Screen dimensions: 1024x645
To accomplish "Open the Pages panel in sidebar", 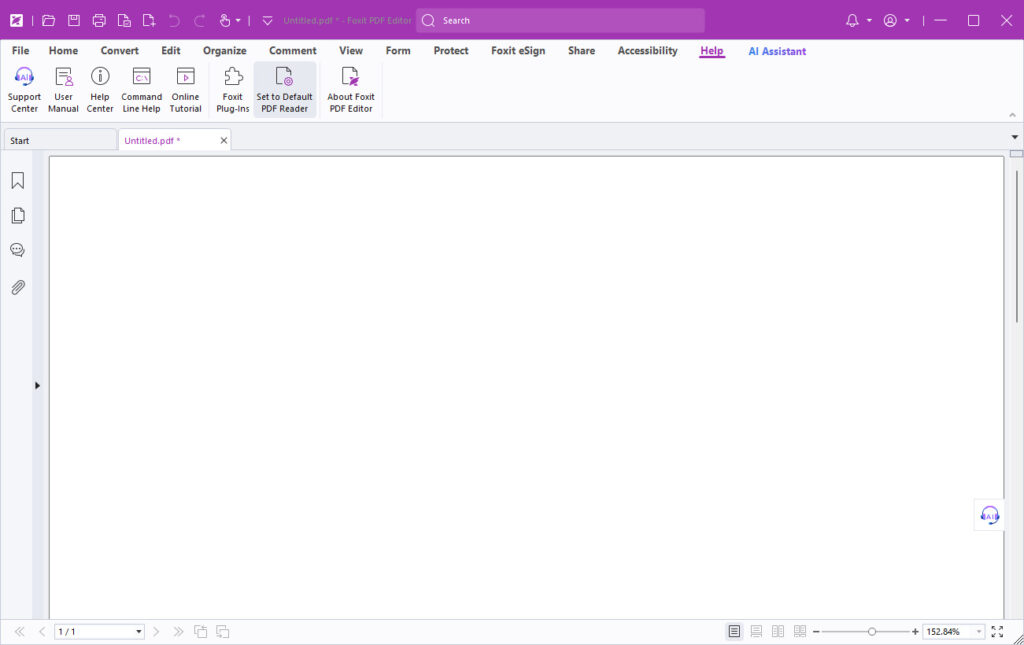I will [x=18, y=215].
